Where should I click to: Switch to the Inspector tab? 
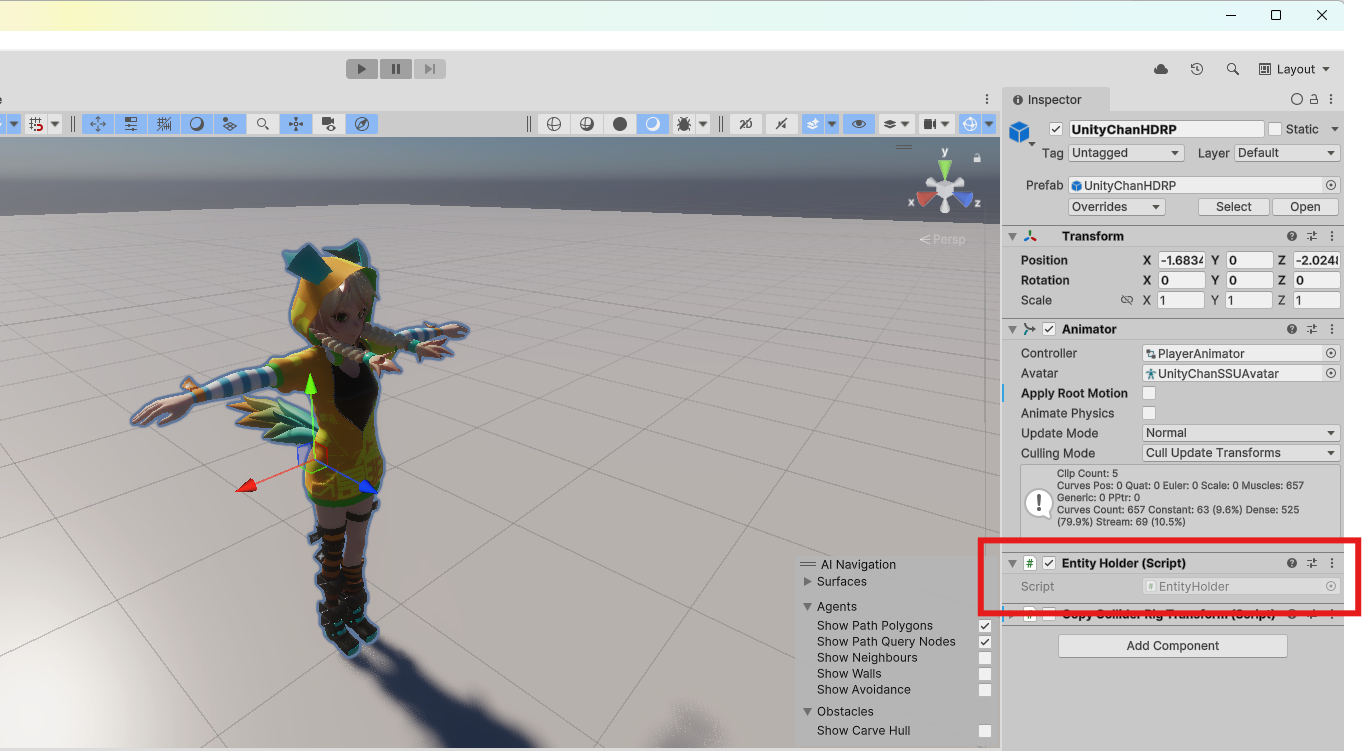(1055, 100)
